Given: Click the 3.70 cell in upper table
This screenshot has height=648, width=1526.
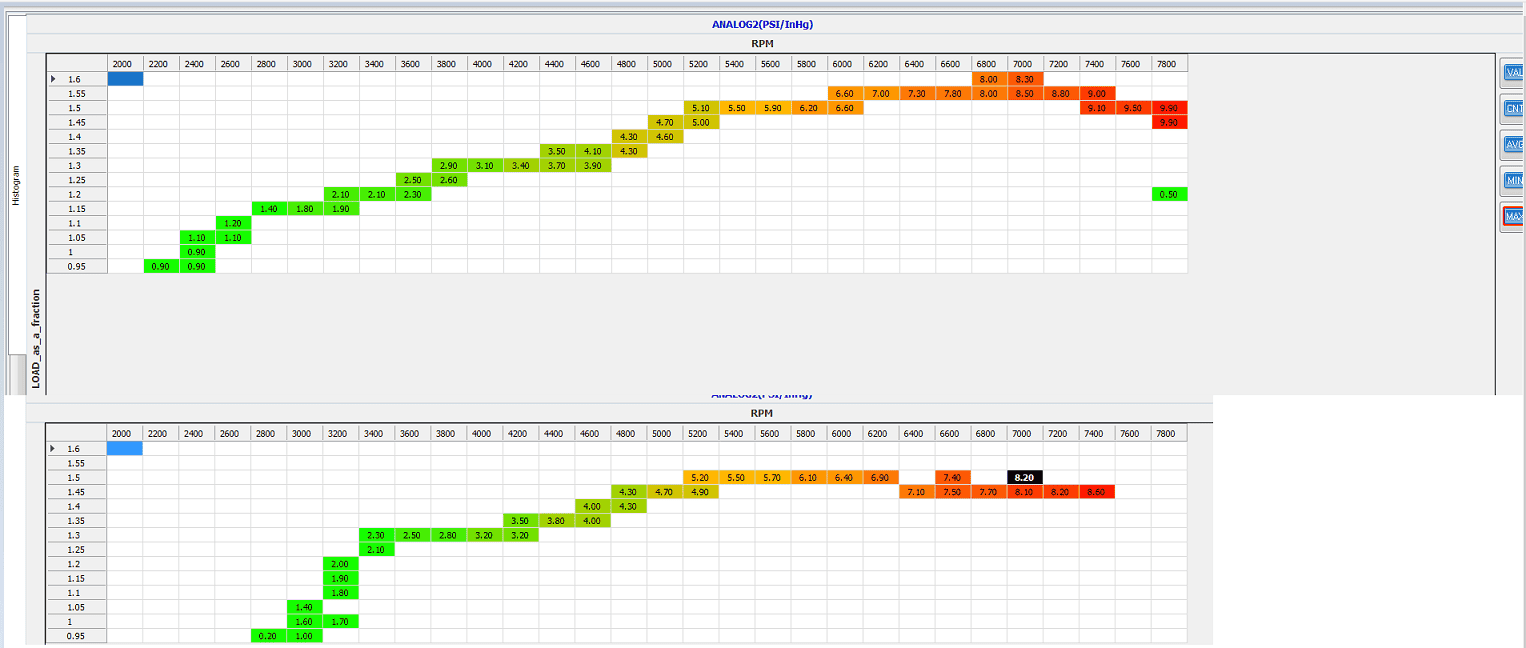Looking at the screenshot, I should pyautogui.click(x=558, y=166).
